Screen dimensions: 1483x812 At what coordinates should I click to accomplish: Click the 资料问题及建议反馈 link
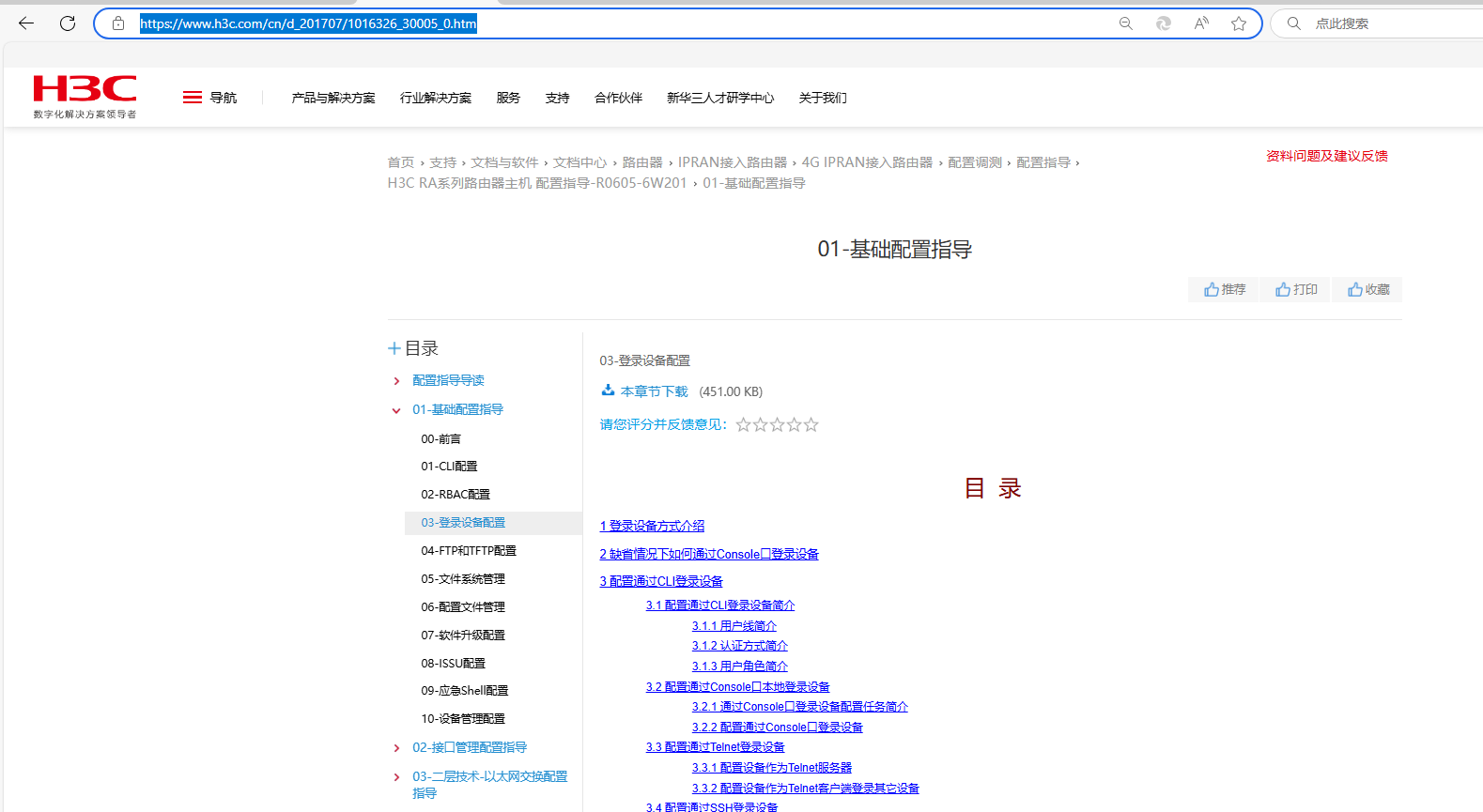[x=1327, y=156]
